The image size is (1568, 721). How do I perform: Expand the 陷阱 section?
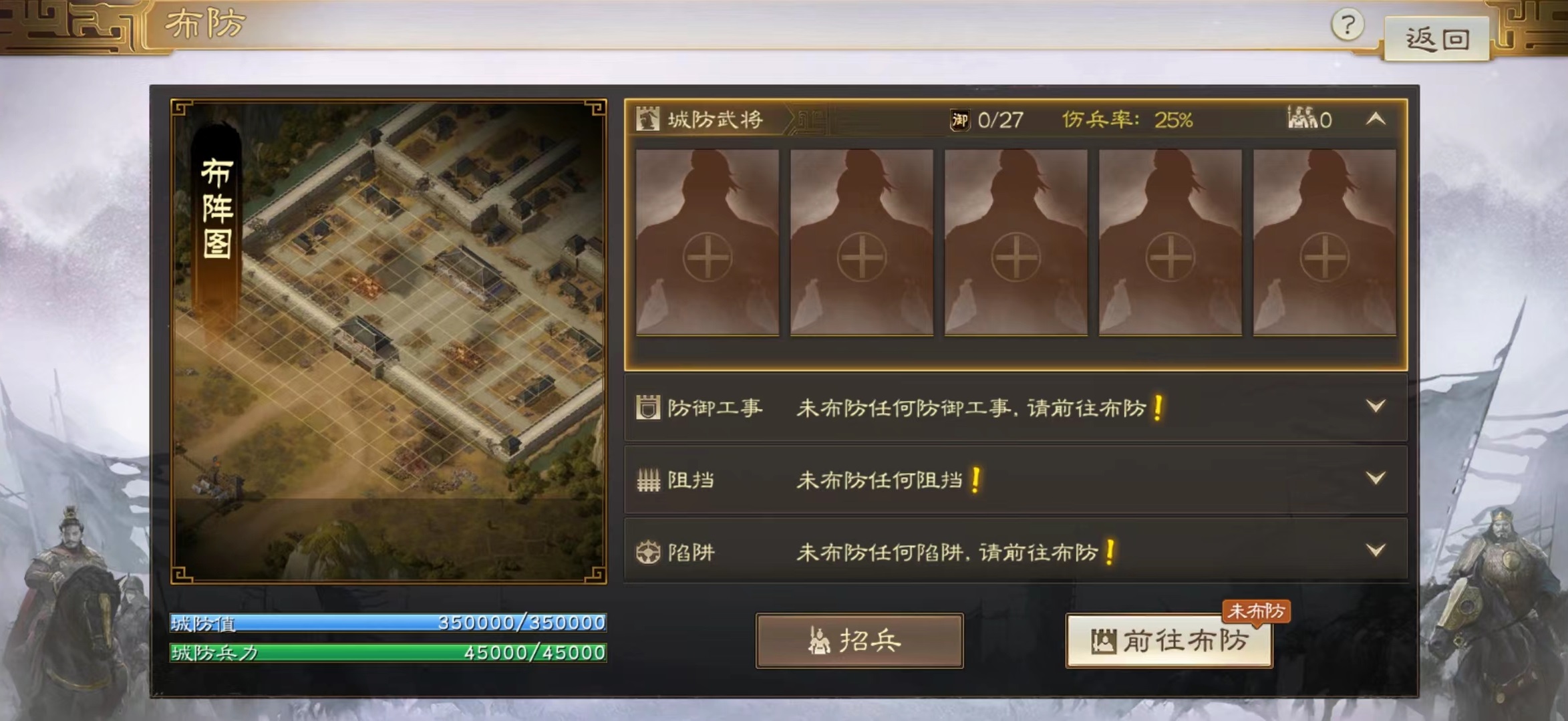pos(1376,550)
